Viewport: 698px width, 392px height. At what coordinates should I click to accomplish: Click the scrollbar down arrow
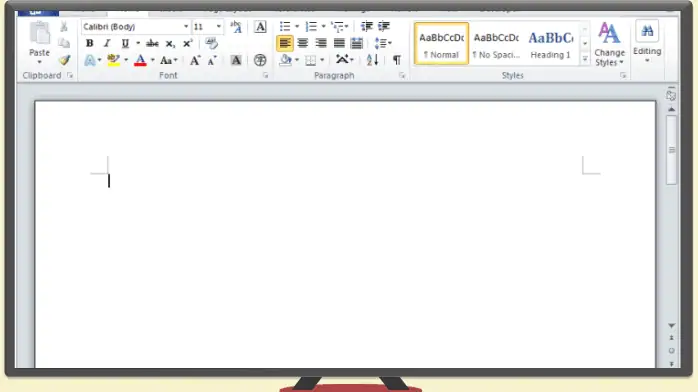click(671, 326)
